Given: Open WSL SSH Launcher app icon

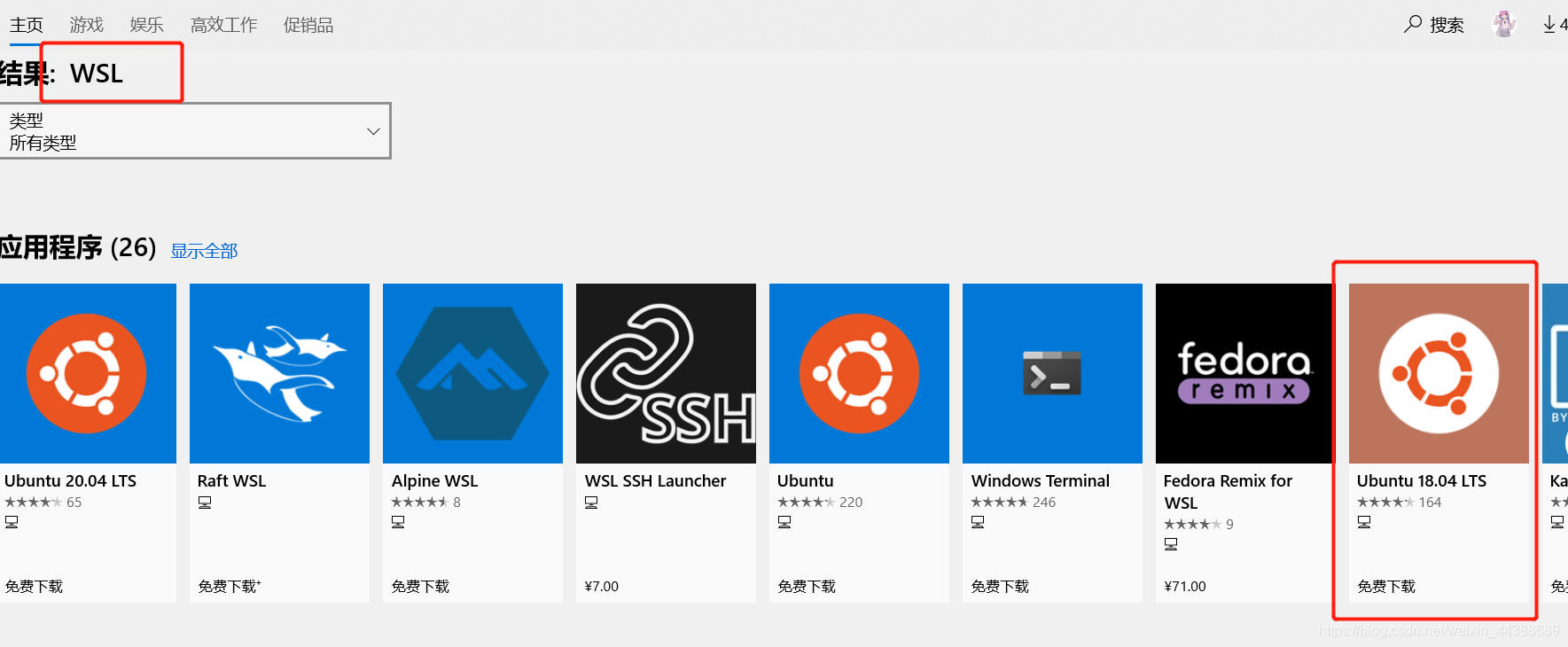Looking at the screenshot, I should pos(666,373).
